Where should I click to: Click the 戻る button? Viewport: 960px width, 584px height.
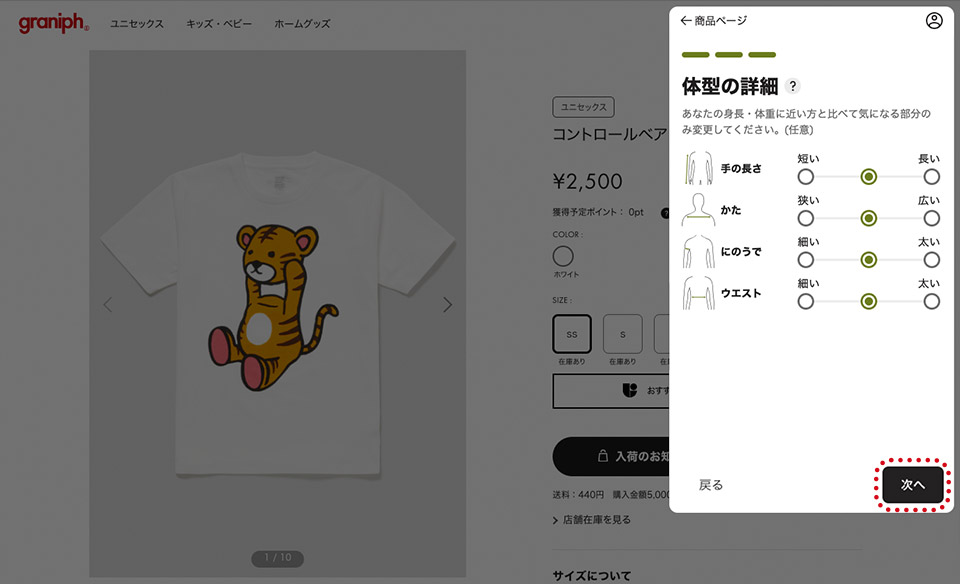[711, 485]
